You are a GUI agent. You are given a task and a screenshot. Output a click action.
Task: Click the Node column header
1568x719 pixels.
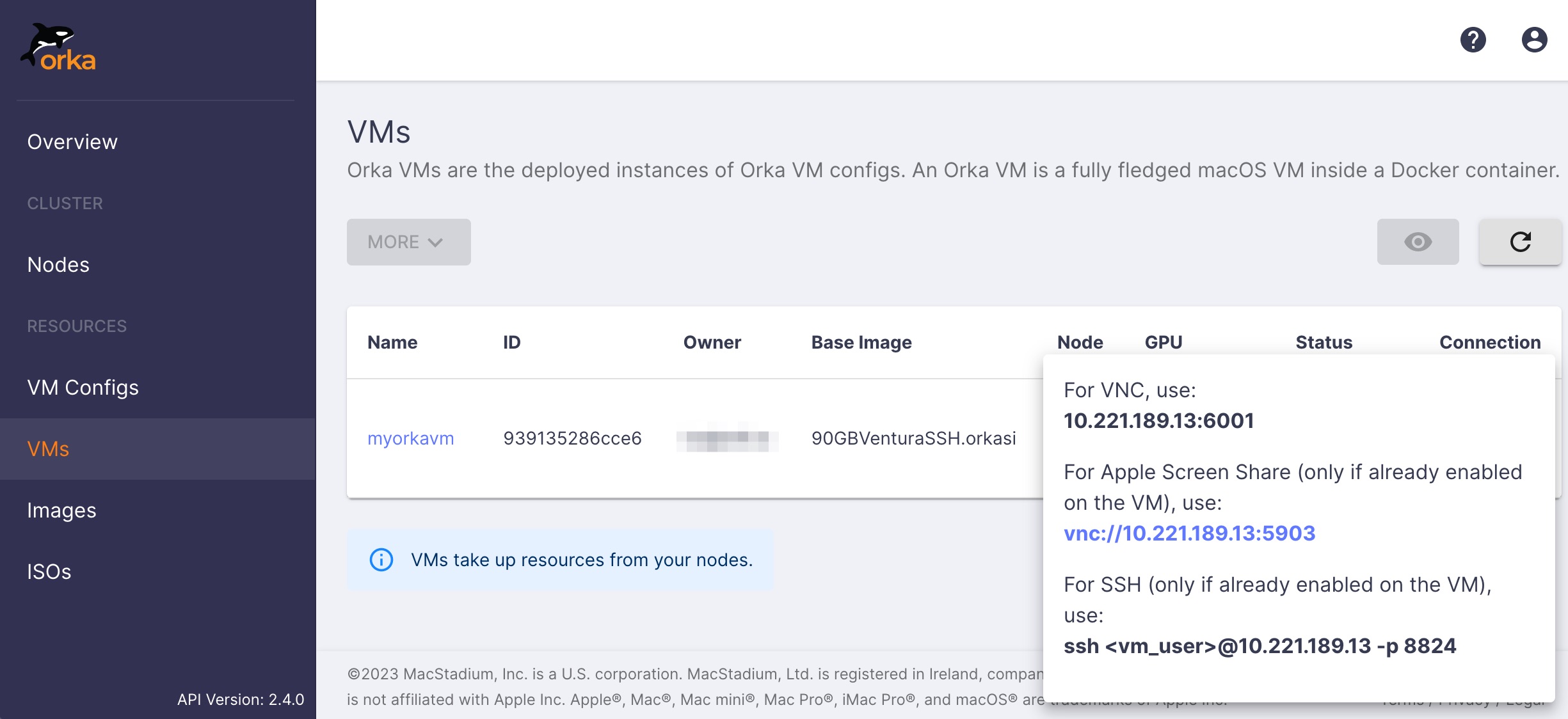coord(1080,342)
